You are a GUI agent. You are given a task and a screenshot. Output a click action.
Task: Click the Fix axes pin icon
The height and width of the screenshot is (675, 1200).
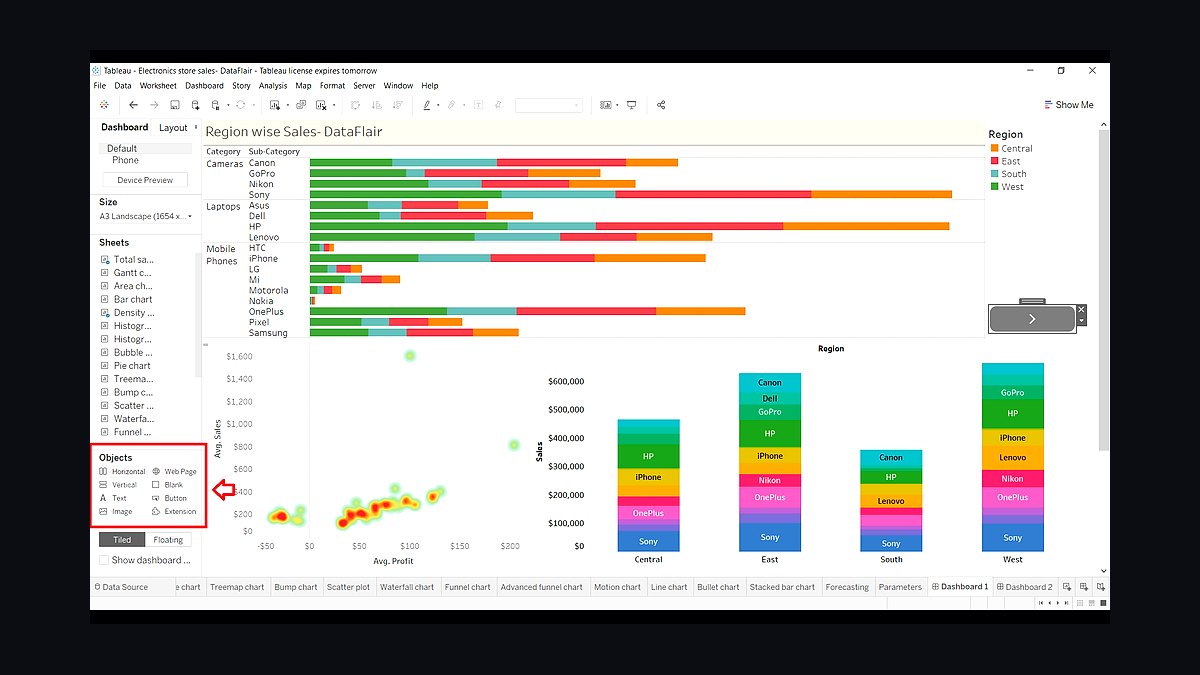tap(499, 105)
